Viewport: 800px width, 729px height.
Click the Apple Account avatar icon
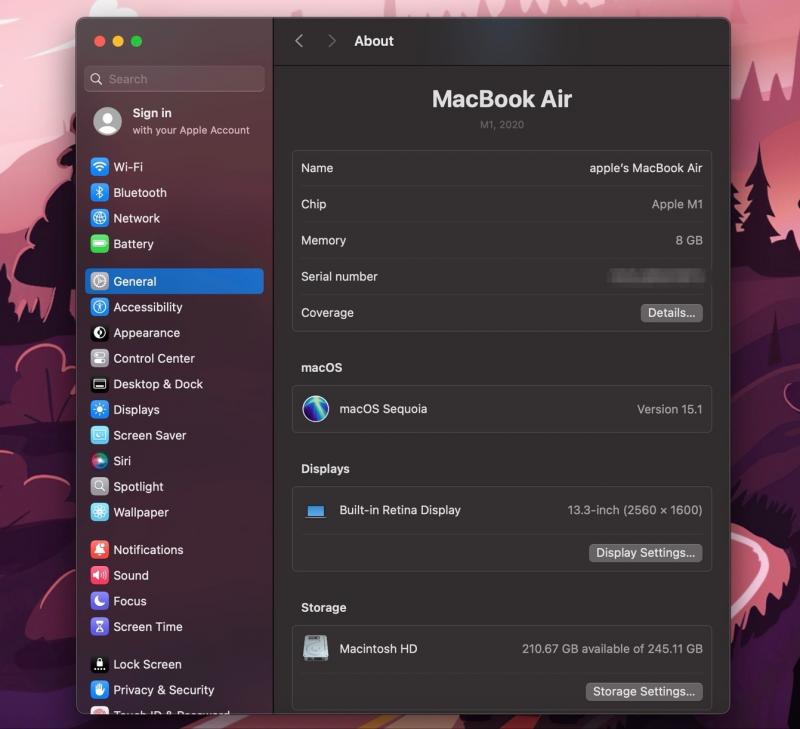107,121
